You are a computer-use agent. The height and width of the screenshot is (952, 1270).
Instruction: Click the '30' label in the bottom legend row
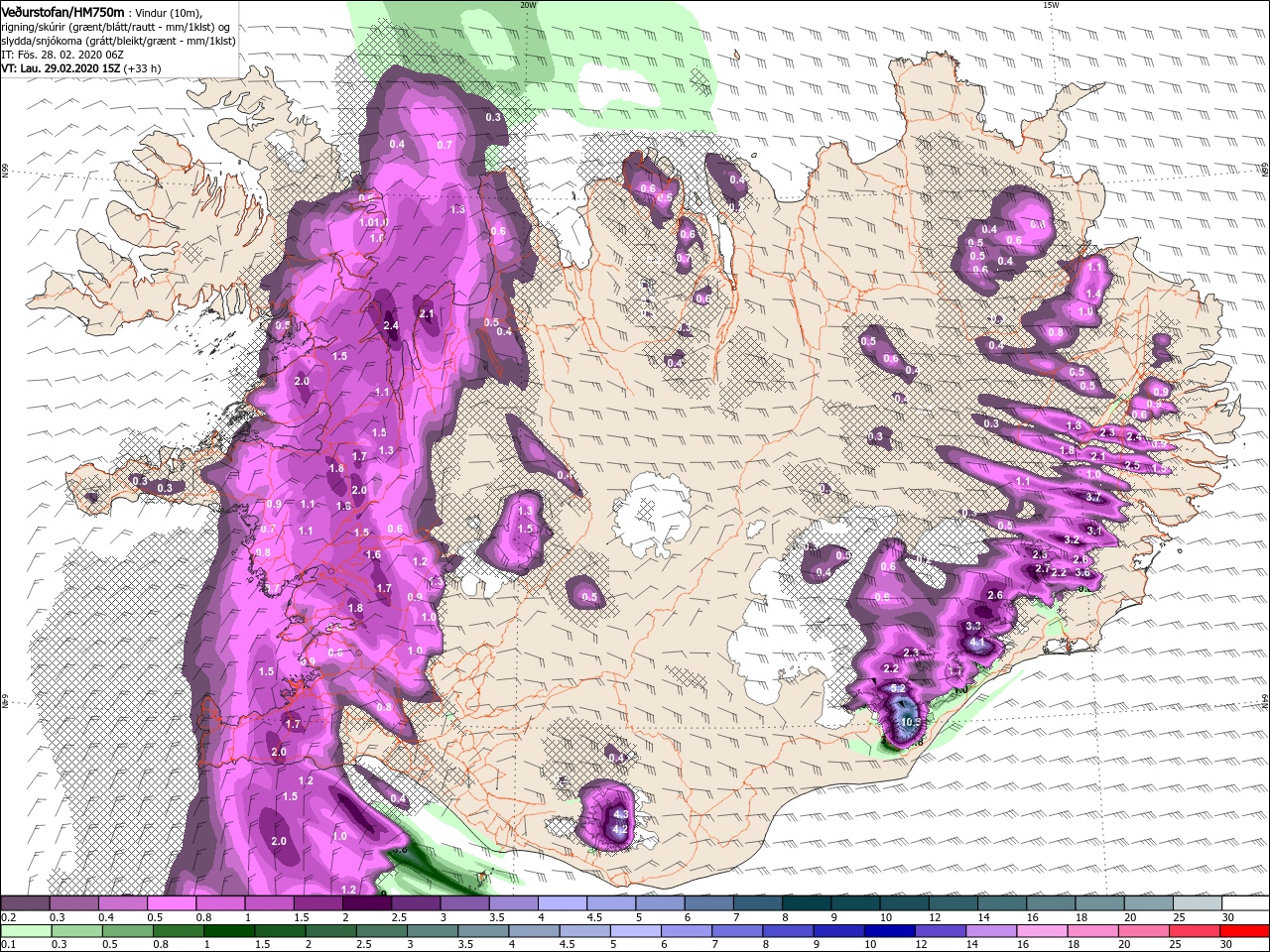1228,945
